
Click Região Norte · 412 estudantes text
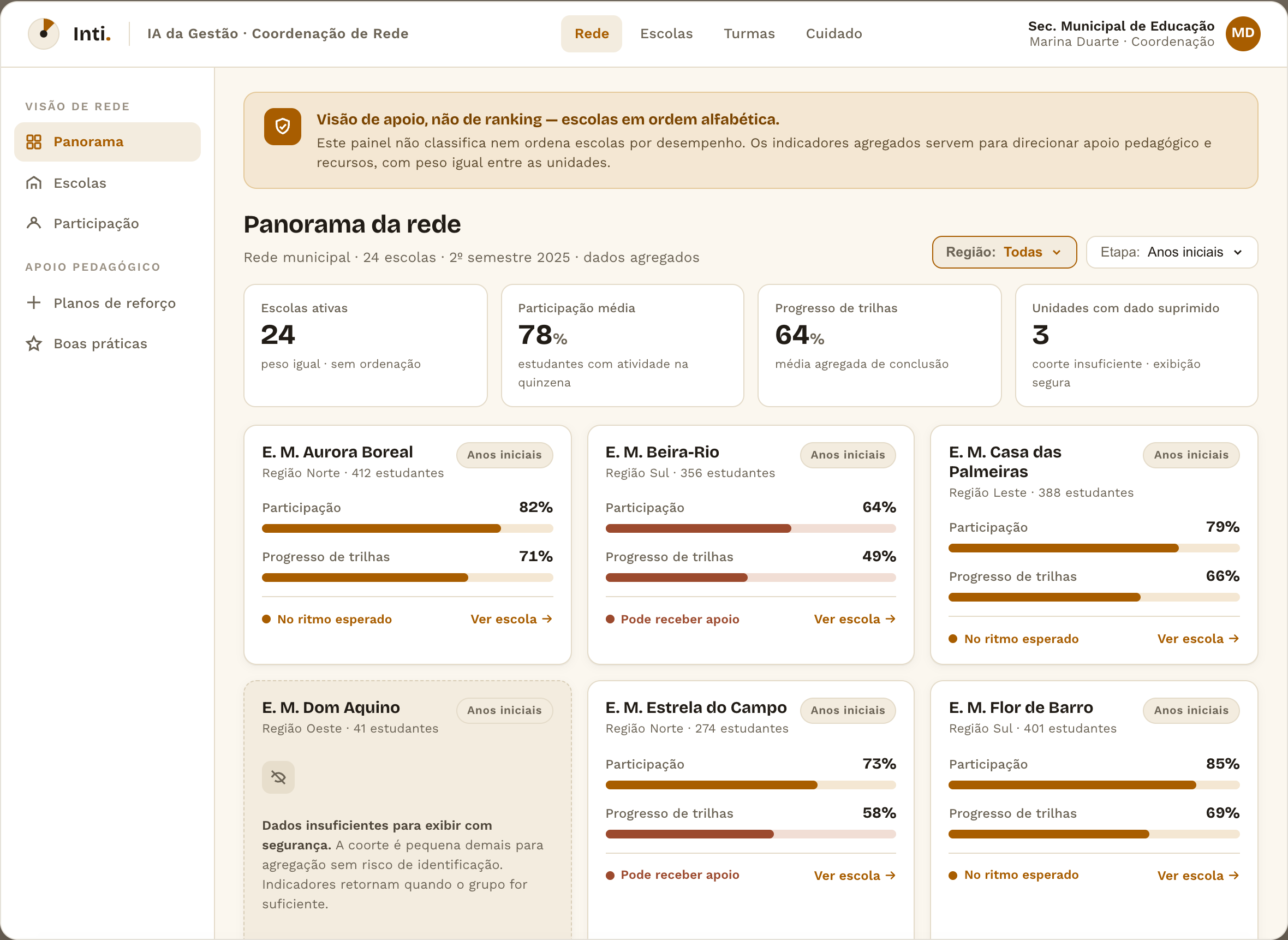click(x=353, y=473)
